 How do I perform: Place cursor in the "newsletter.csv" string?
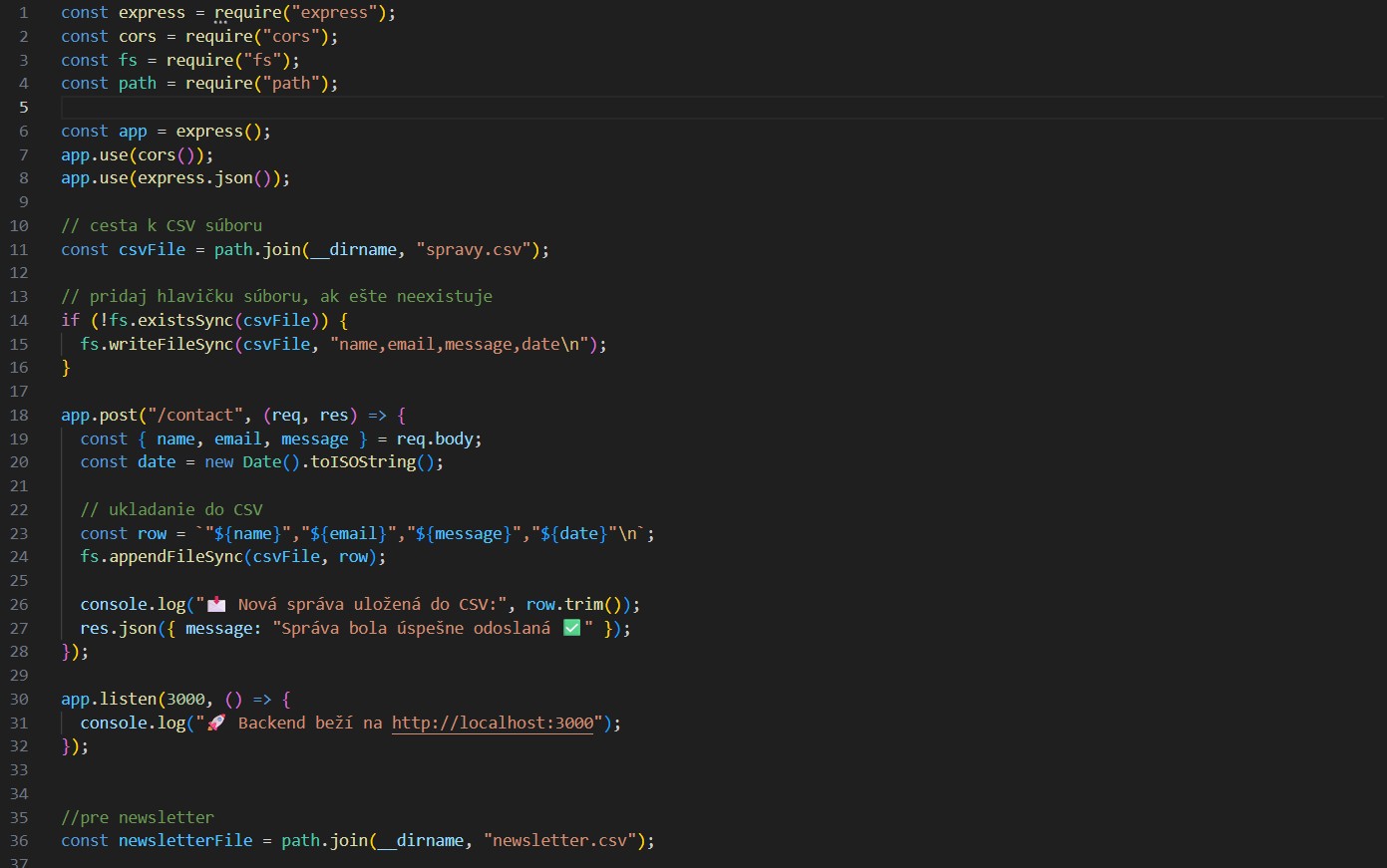(x=559, y=841)
